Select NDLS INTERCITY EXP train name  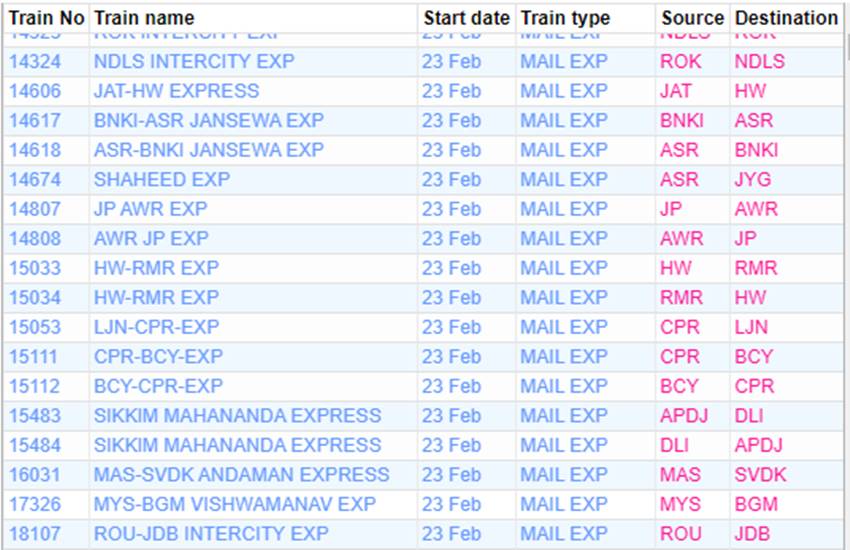click(x=194, y=61)
